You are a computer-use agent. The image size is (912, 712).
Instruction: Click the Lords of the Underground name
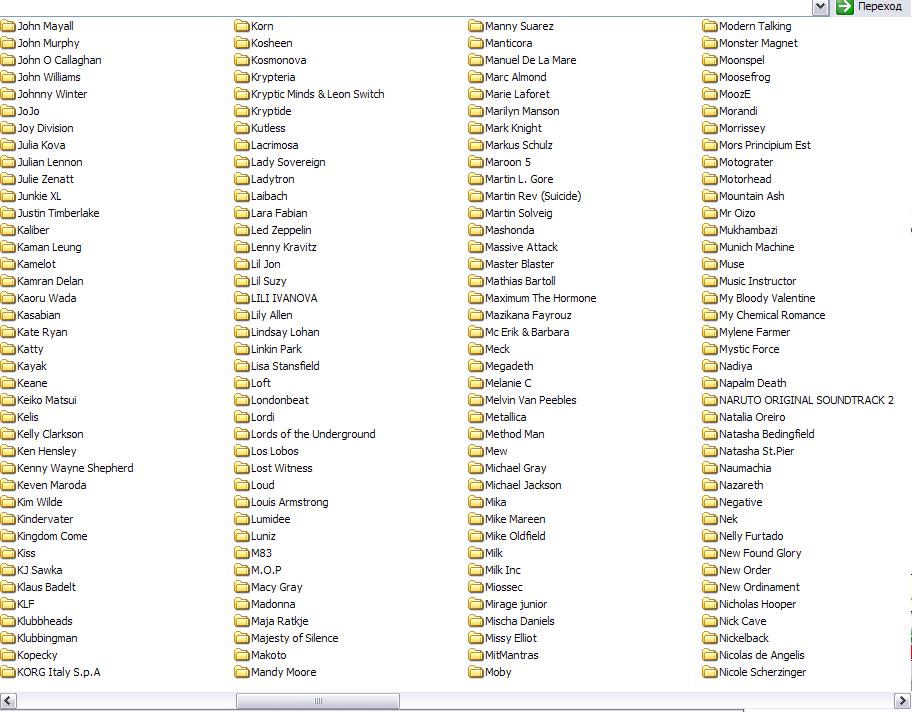[314, 434]
